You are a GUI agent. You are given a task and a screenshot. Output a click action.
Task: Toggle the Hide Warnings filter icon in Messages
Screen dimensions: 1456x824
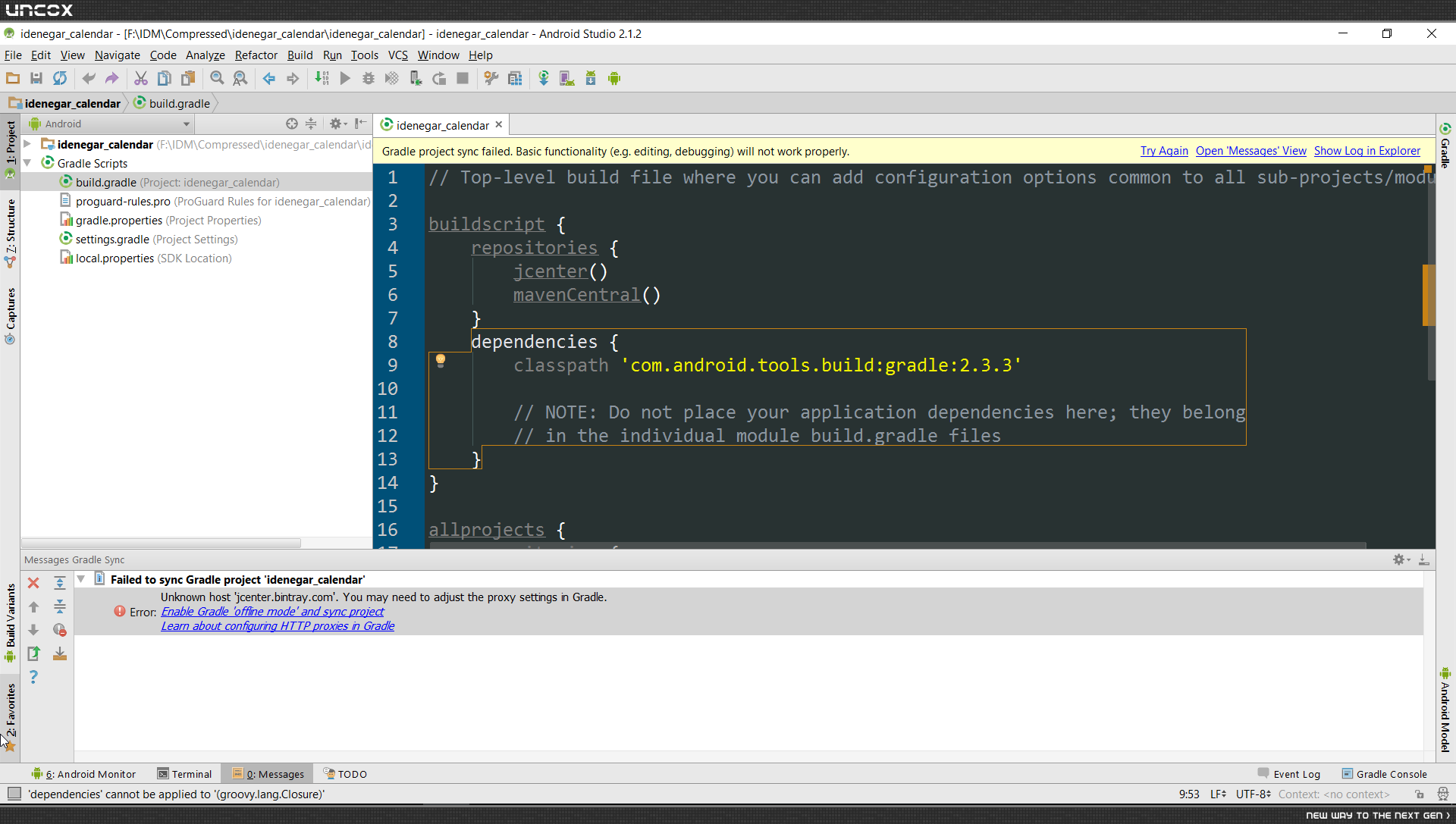[60, 630]
